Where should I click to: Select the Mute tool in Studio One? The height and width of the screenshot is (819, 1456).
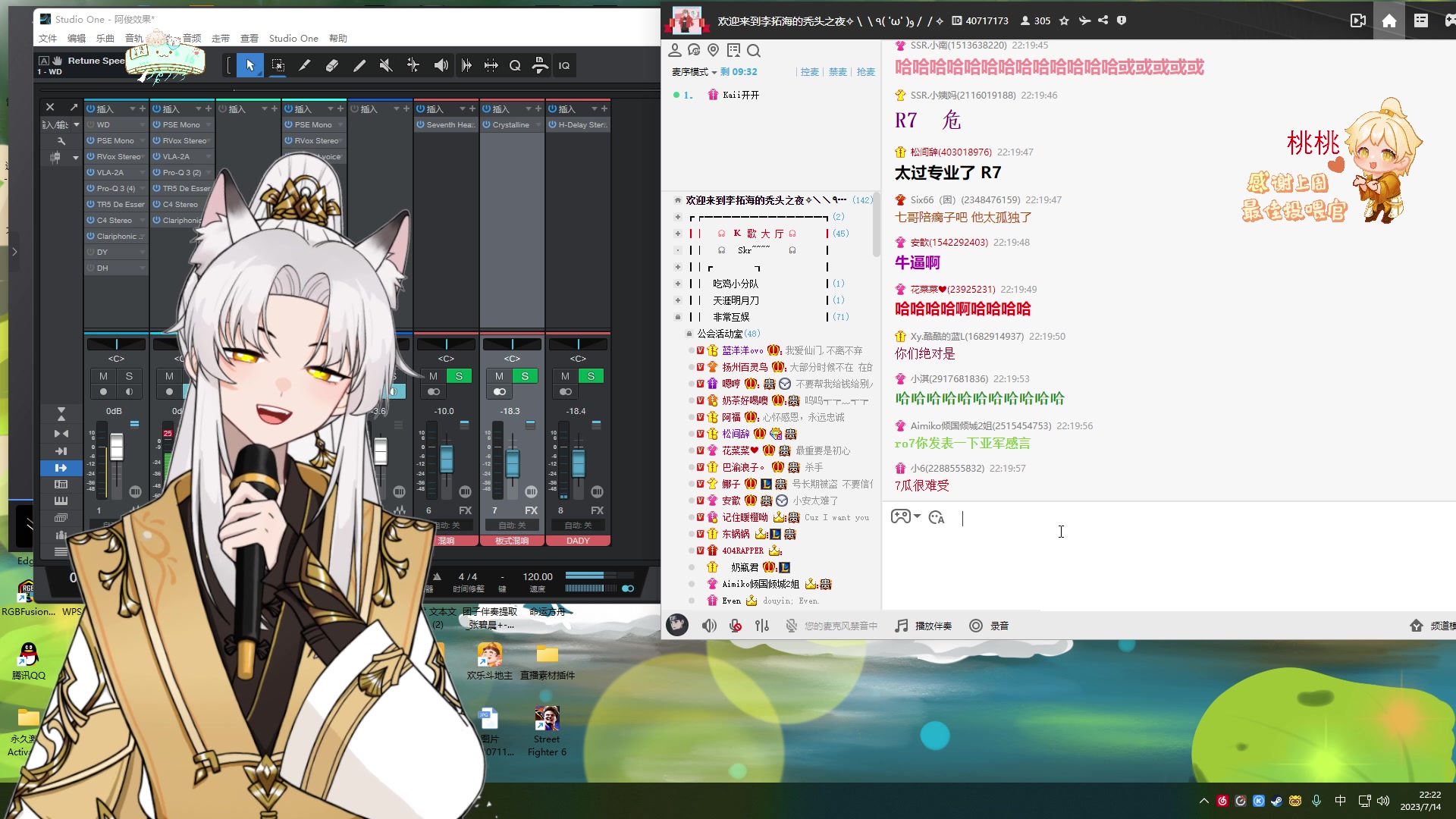385,66
